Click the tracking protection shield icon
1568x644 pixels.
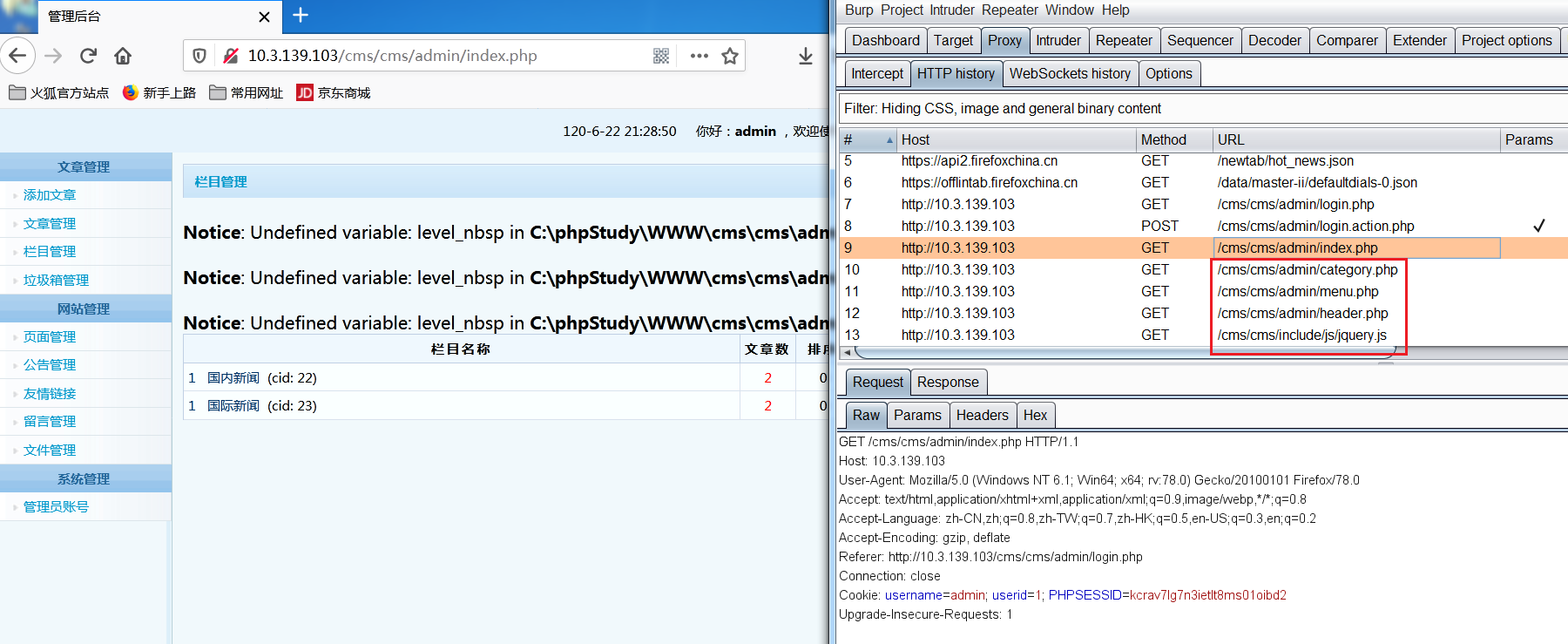click(x=199, y=56)
